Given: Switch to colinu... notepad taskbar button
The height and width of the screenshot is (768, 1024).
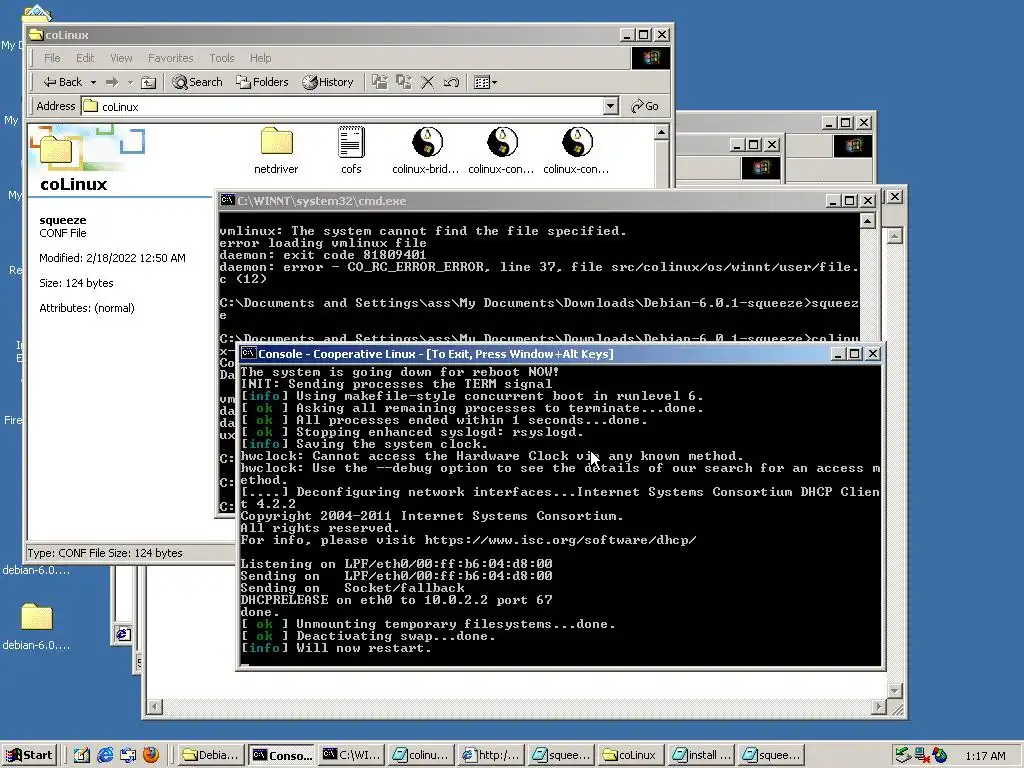Looking at the screenshot, I should pyautogui.click(x=421, y=755).
